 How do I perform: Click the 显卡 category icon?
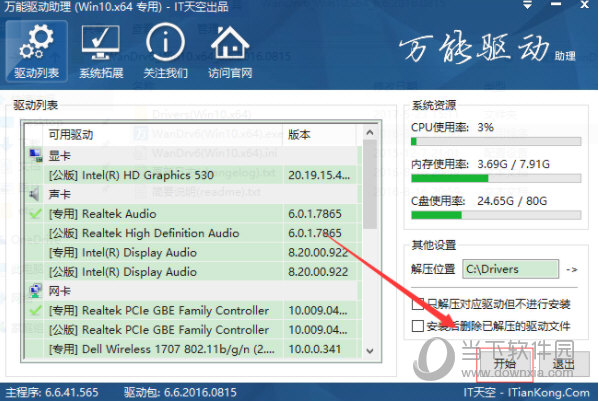coord(36,155)
